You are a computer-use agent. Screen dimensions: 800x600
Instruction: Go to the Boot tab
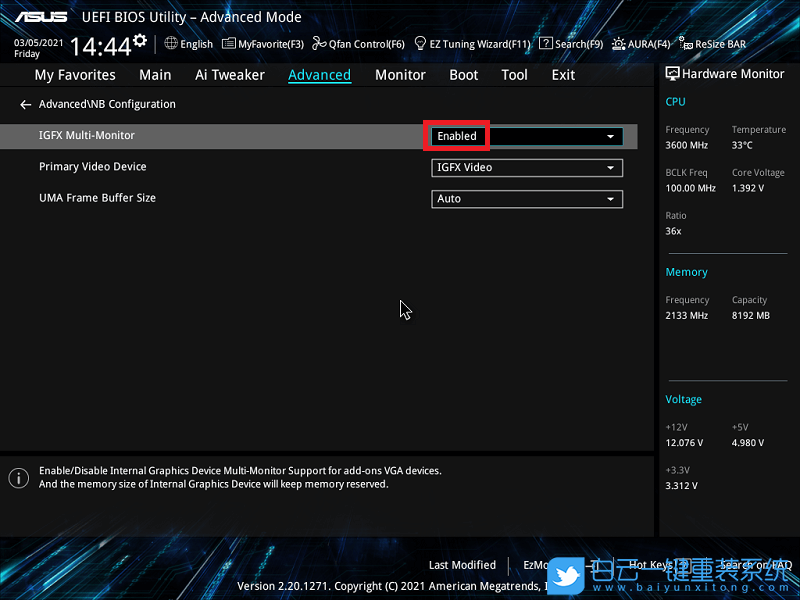(x=463, y=75)
